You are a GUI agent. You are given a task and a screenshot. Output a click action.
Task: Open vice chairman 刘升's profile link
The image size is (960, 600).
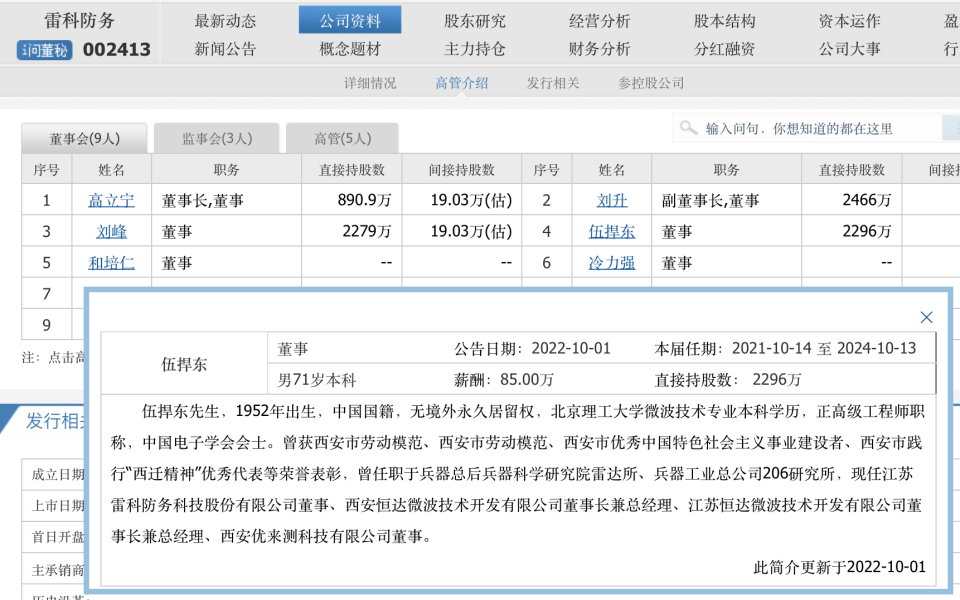click(x=614, y=199)
